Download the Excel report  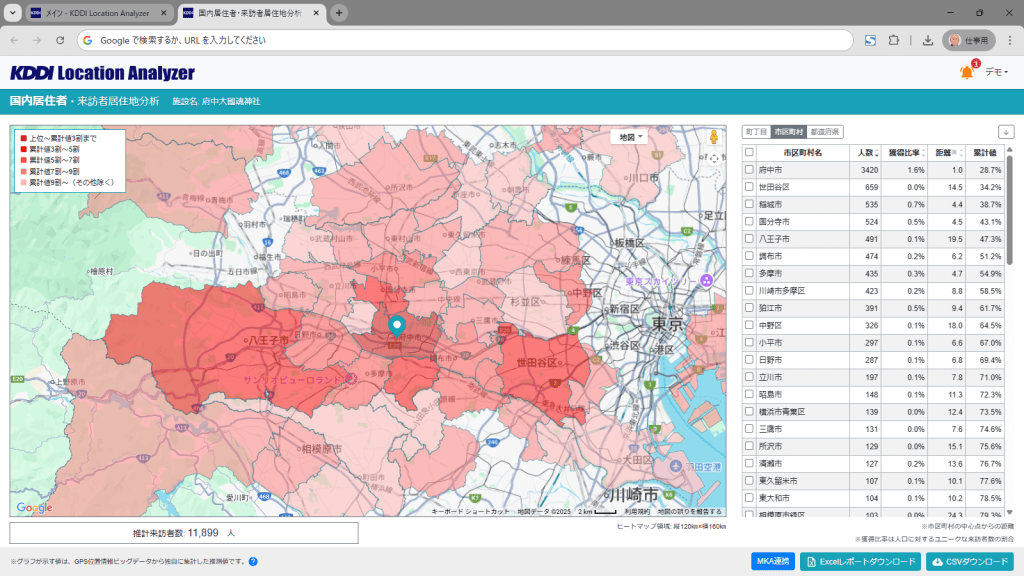(860, 561)
